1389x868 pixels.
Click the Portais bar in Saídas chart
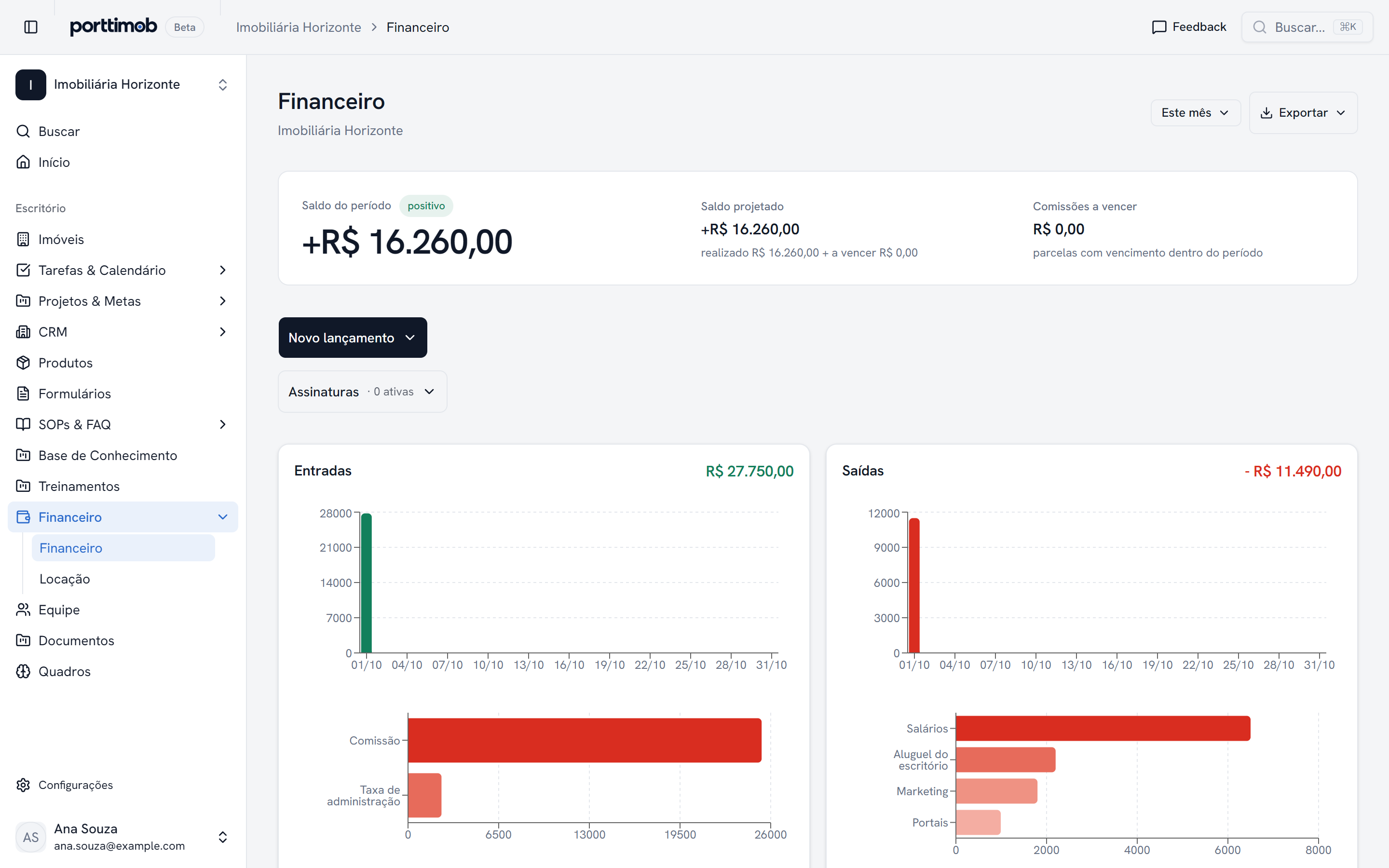tap(978, 823)
